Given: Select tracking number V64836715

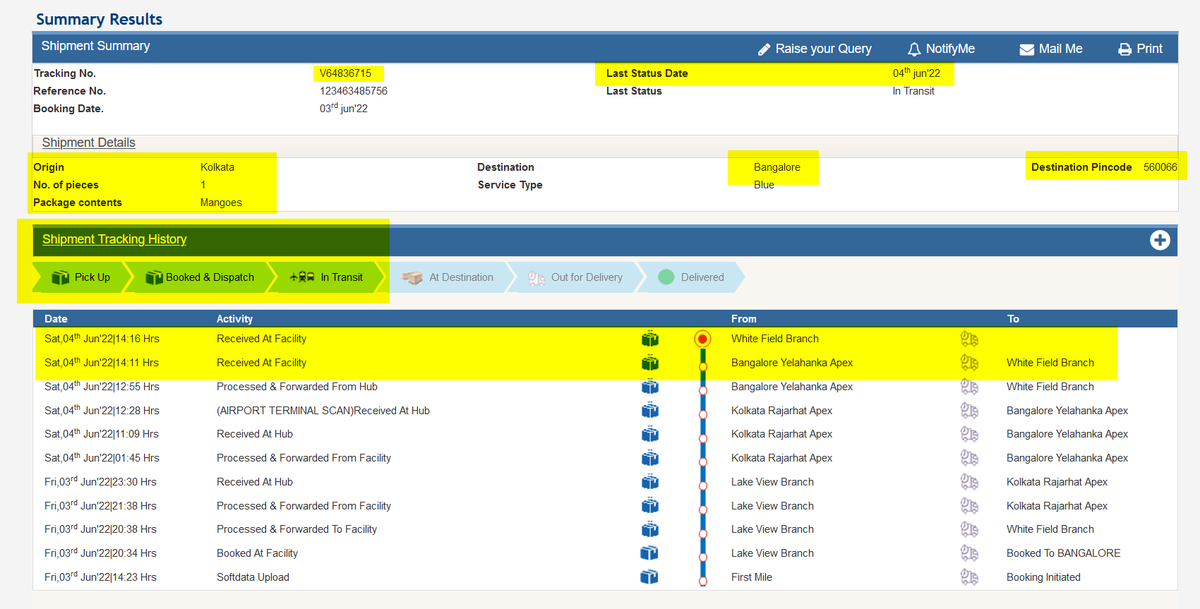Looking at the screenshot, I should (345, 74).
